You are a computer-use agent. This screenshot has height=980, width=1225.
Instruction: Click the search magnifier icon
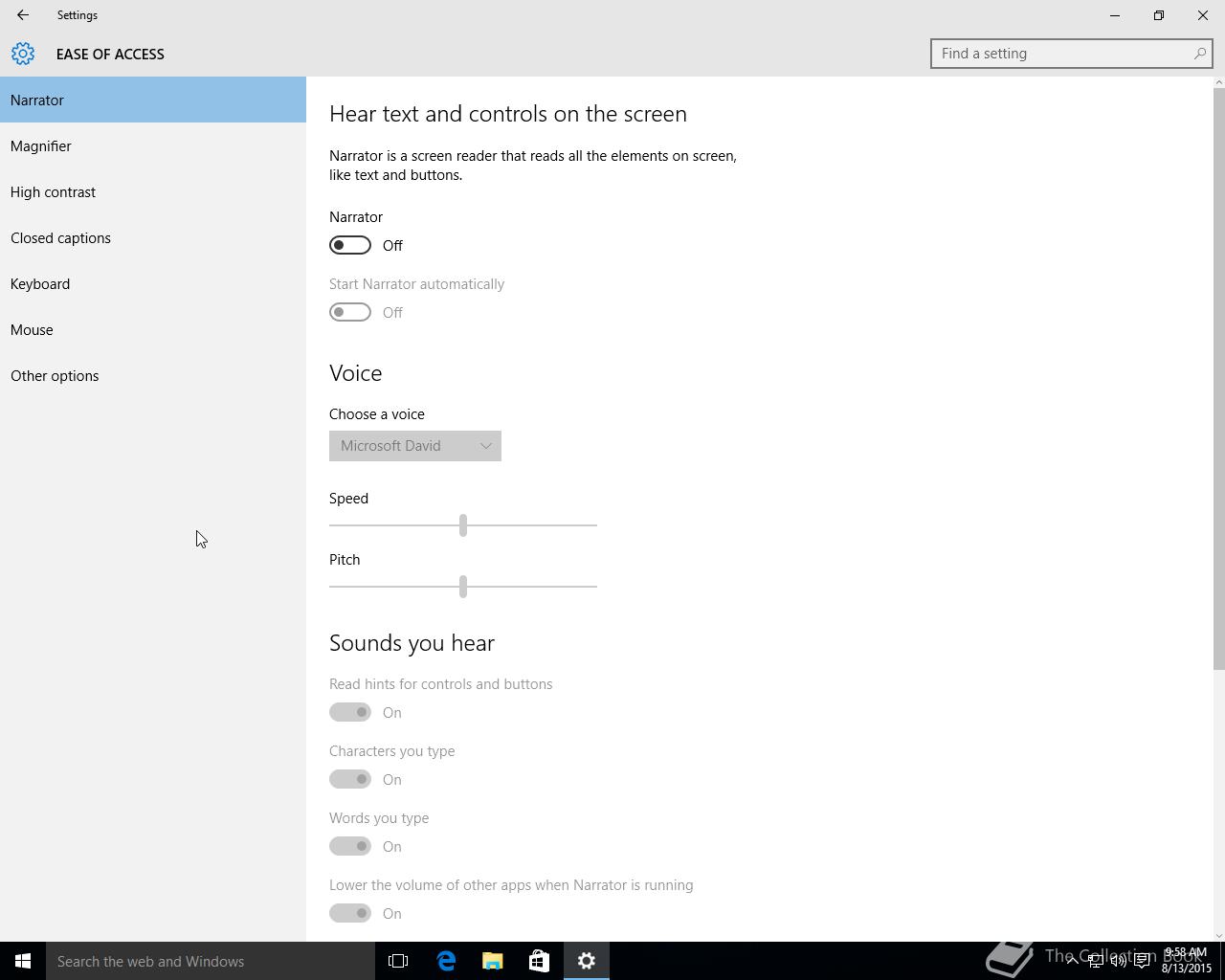[x=1200, y=54]
